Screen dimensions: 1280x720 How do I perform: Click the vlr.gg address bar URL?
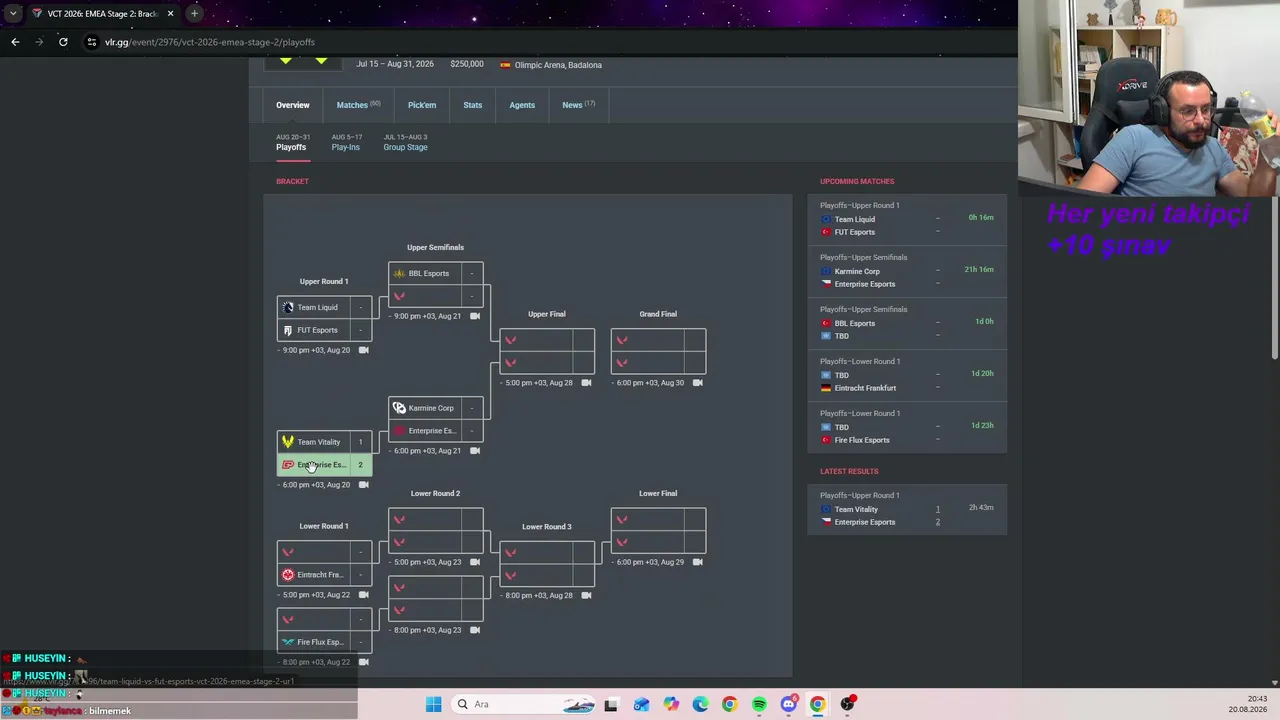coord(210,42)
